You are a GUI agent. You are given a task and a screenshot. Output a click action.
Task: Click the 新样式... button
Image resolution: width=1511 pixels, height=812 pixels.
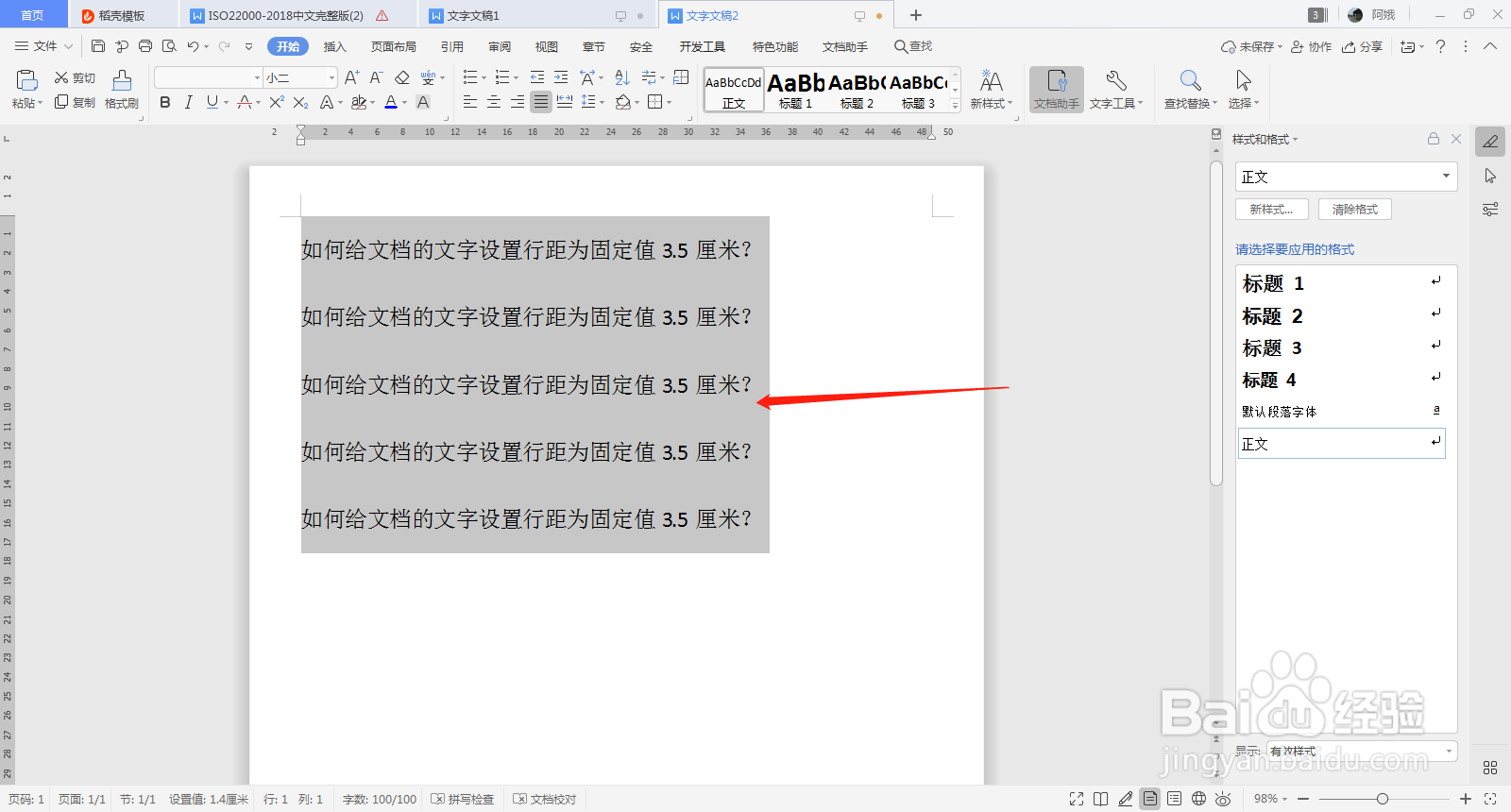(x=1271, y=210)
